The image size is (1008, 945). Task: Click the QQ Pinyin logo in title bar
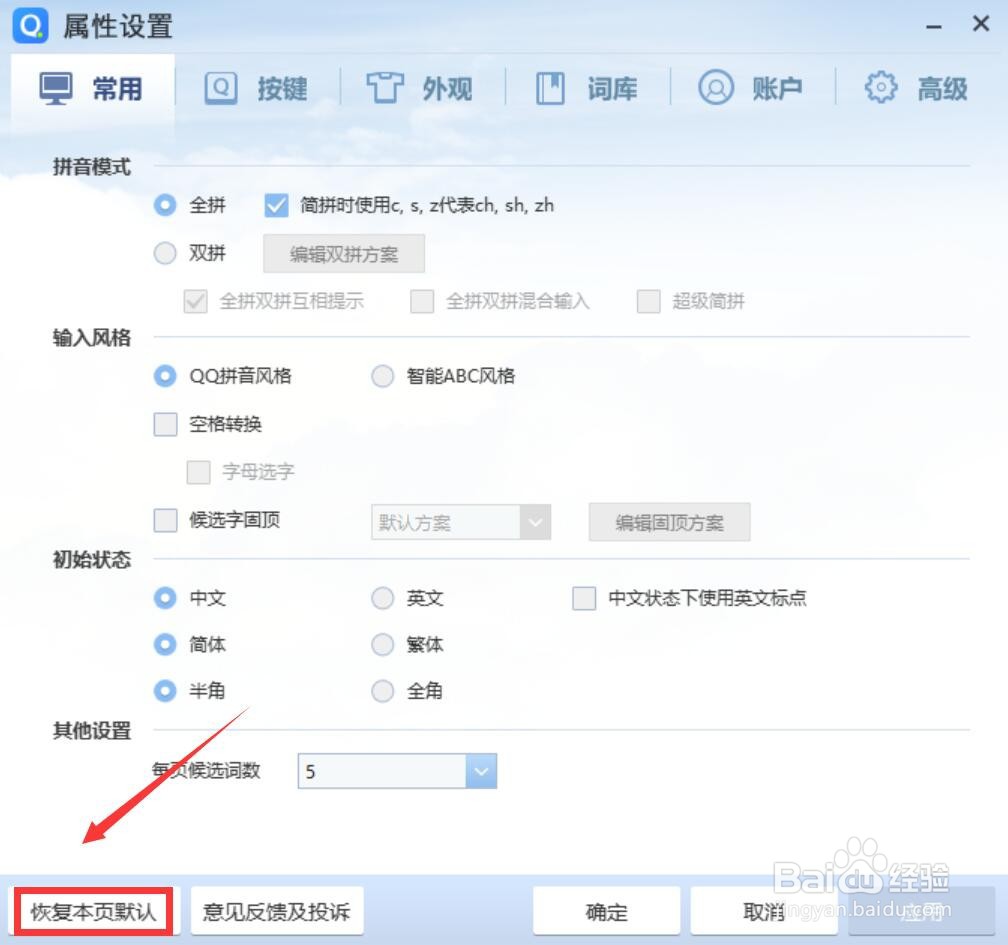[x=30, y=24]
